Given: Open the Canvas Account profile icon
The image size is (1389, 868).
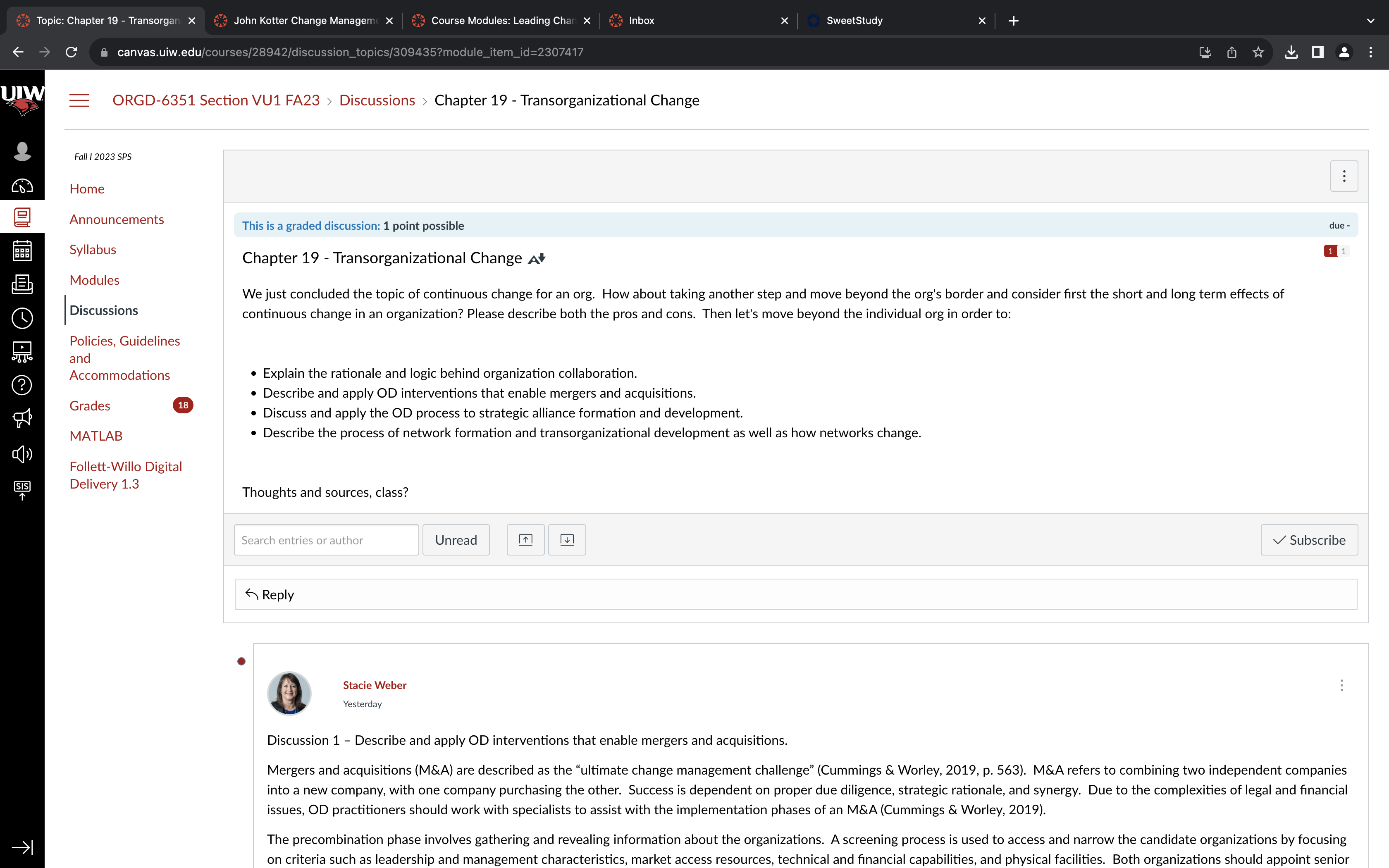Looking at the screenshot, I should pos(22,151).
